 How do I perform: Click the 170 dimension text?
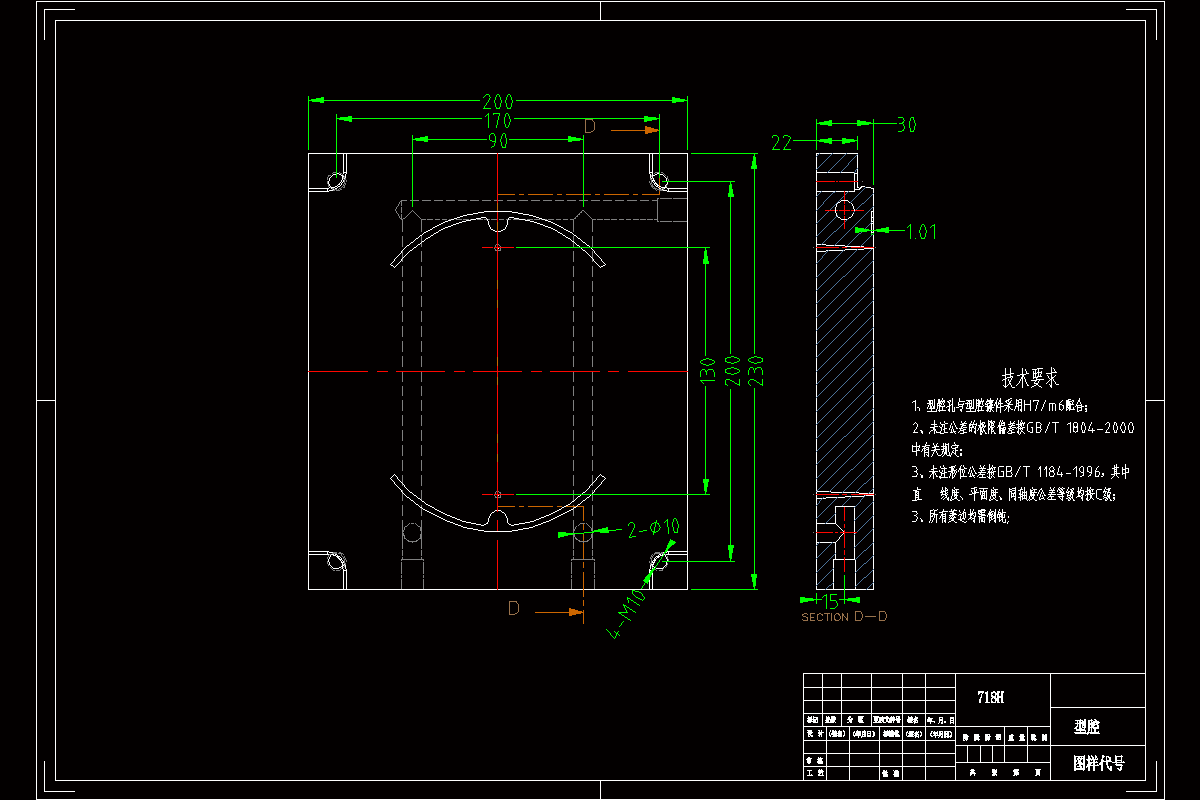498,121
